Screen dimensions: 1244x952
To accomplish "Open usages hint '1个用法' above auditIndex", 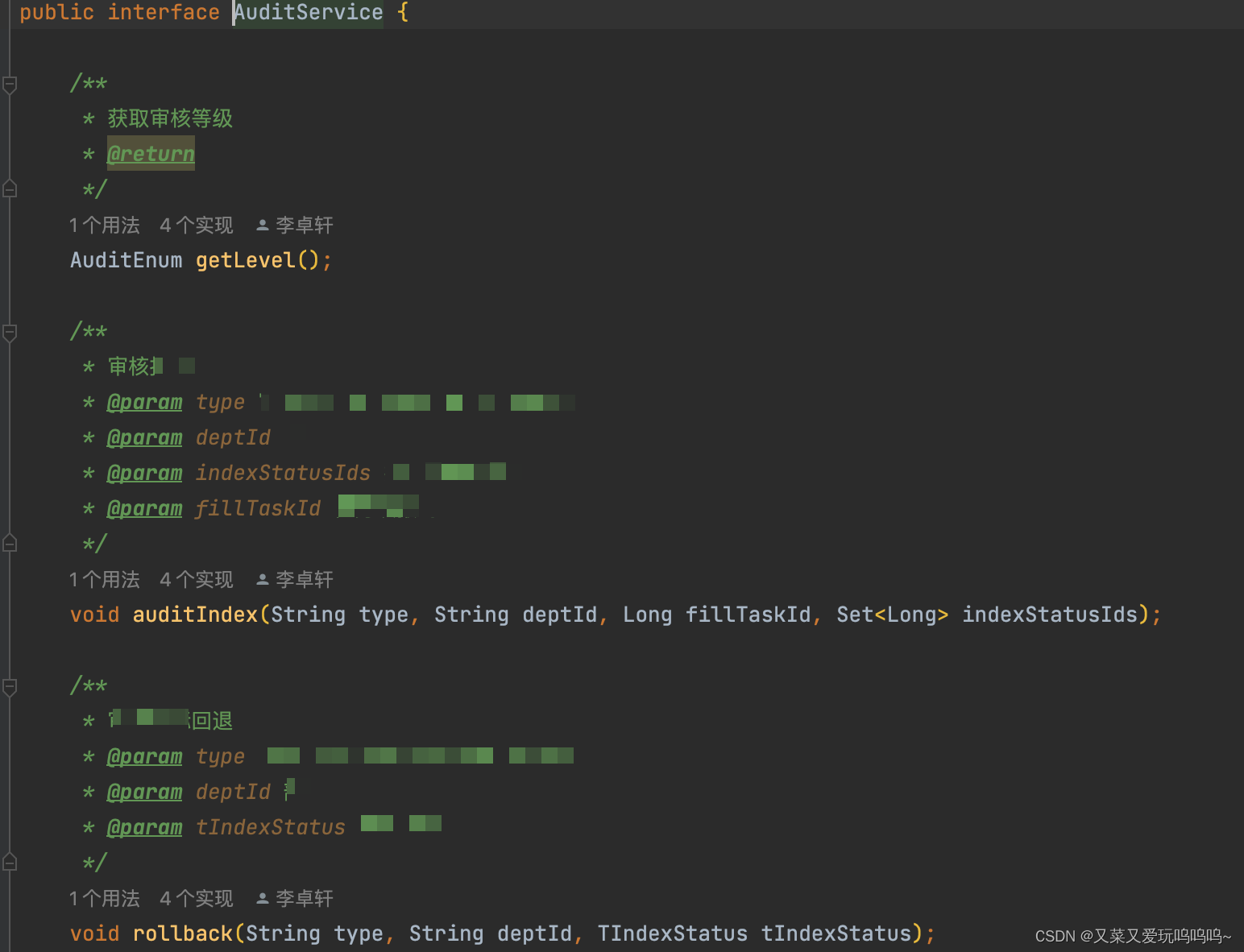I will point(105,580).
